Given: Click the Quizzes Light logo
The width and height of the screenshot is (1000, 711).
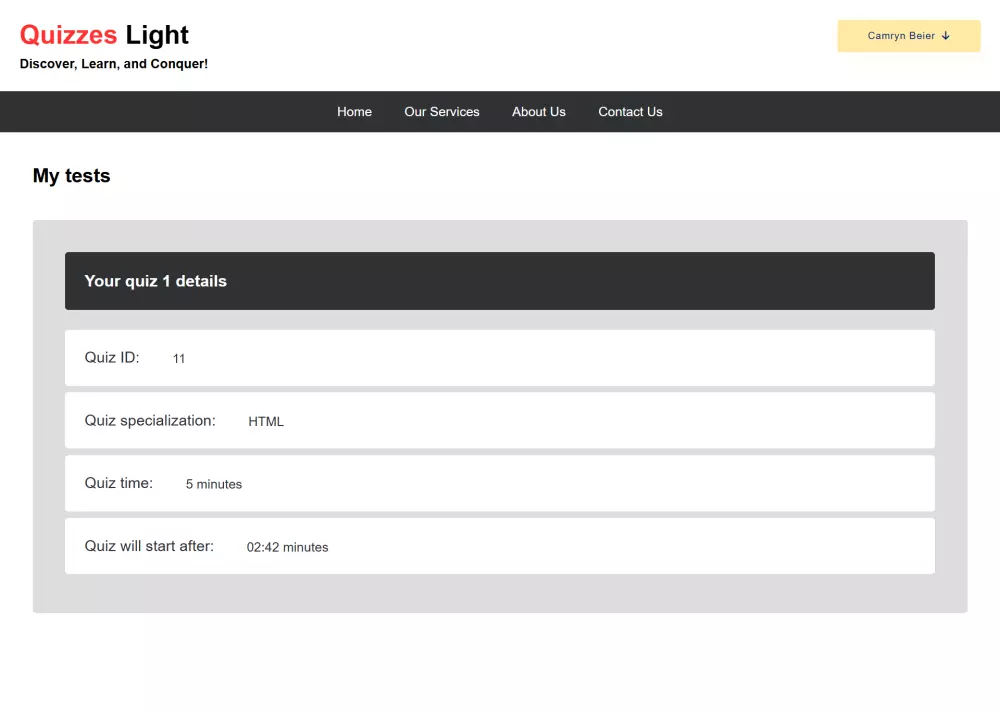Looking at the screenshot, I should (104, 35).
